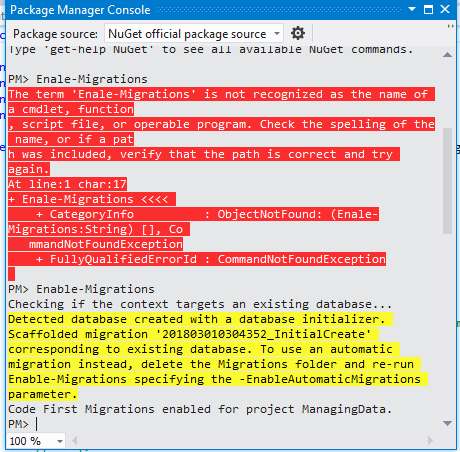Open NuGet settings via the gear icon
The height and width of the screenshot is (452, 460).
298,33
